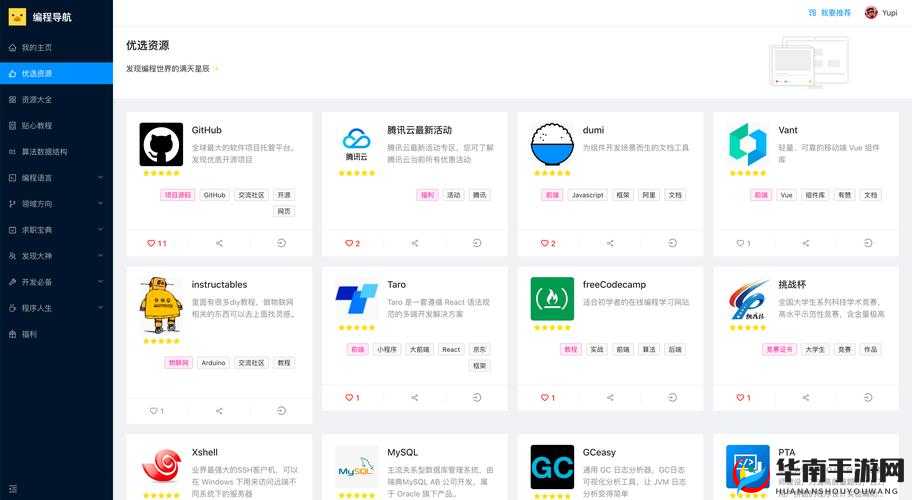Click the Arduino tag on instructables card
The width and height of the screenshot is (912, 500).
[x=213, y=363]
